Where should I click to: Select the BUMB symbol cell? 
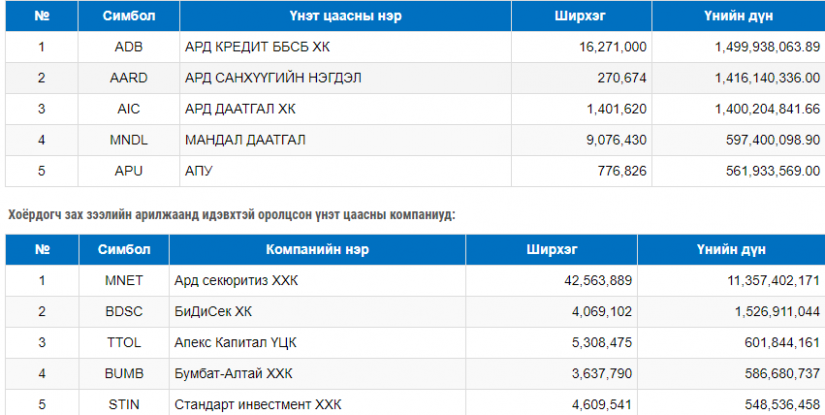click(124, 373)
